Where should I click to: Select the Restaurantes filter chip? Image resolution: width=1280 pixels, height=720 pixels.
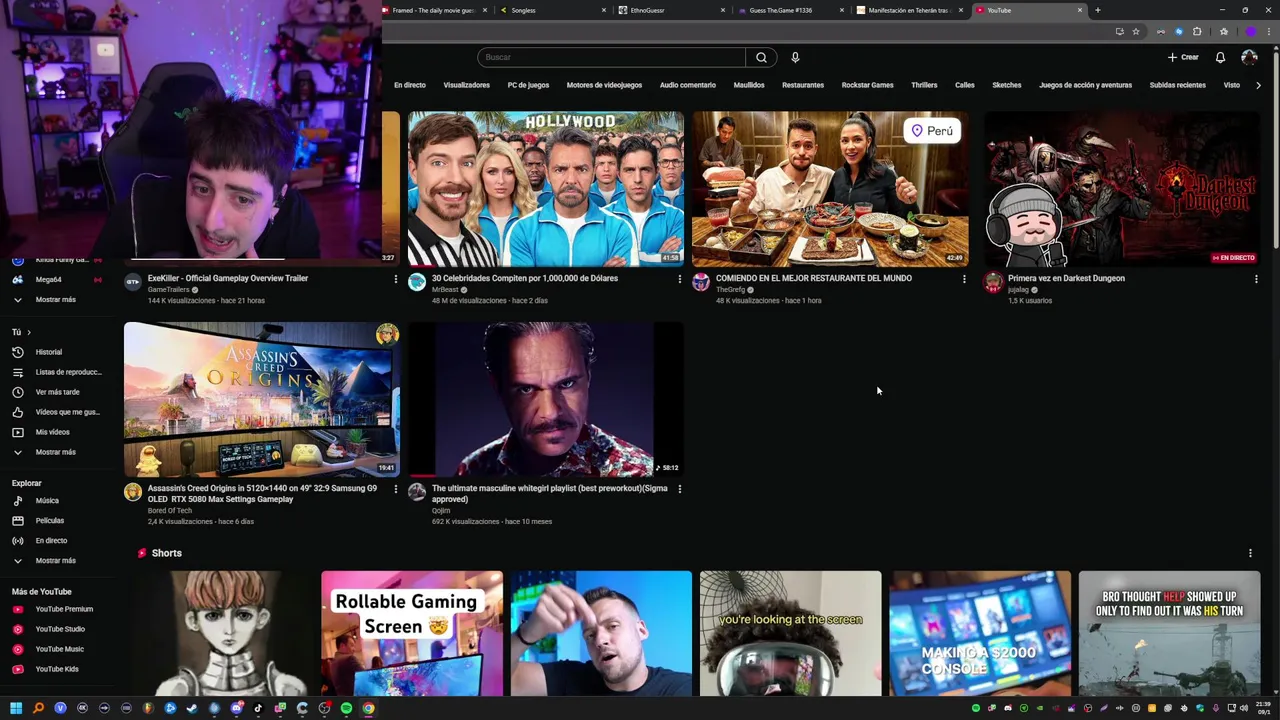(803, 85)
